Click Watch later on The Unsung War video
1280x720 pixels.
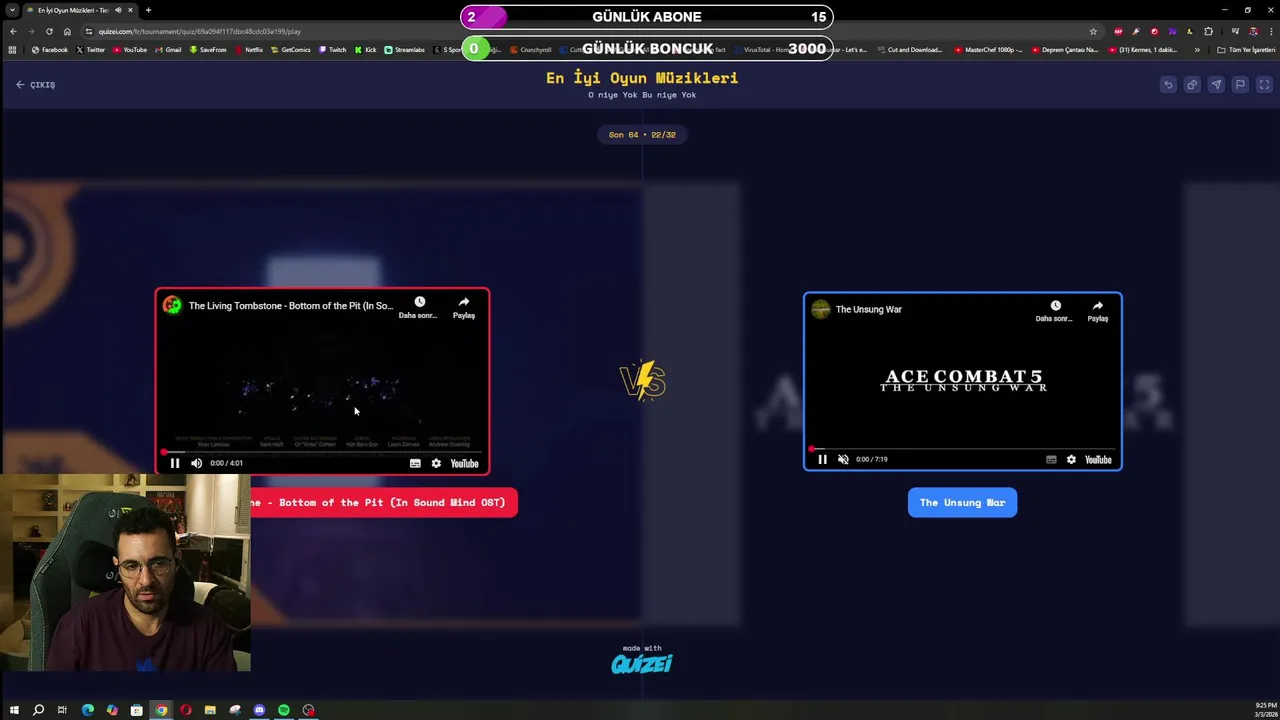pyautogui.click(x=1055, y=311)
